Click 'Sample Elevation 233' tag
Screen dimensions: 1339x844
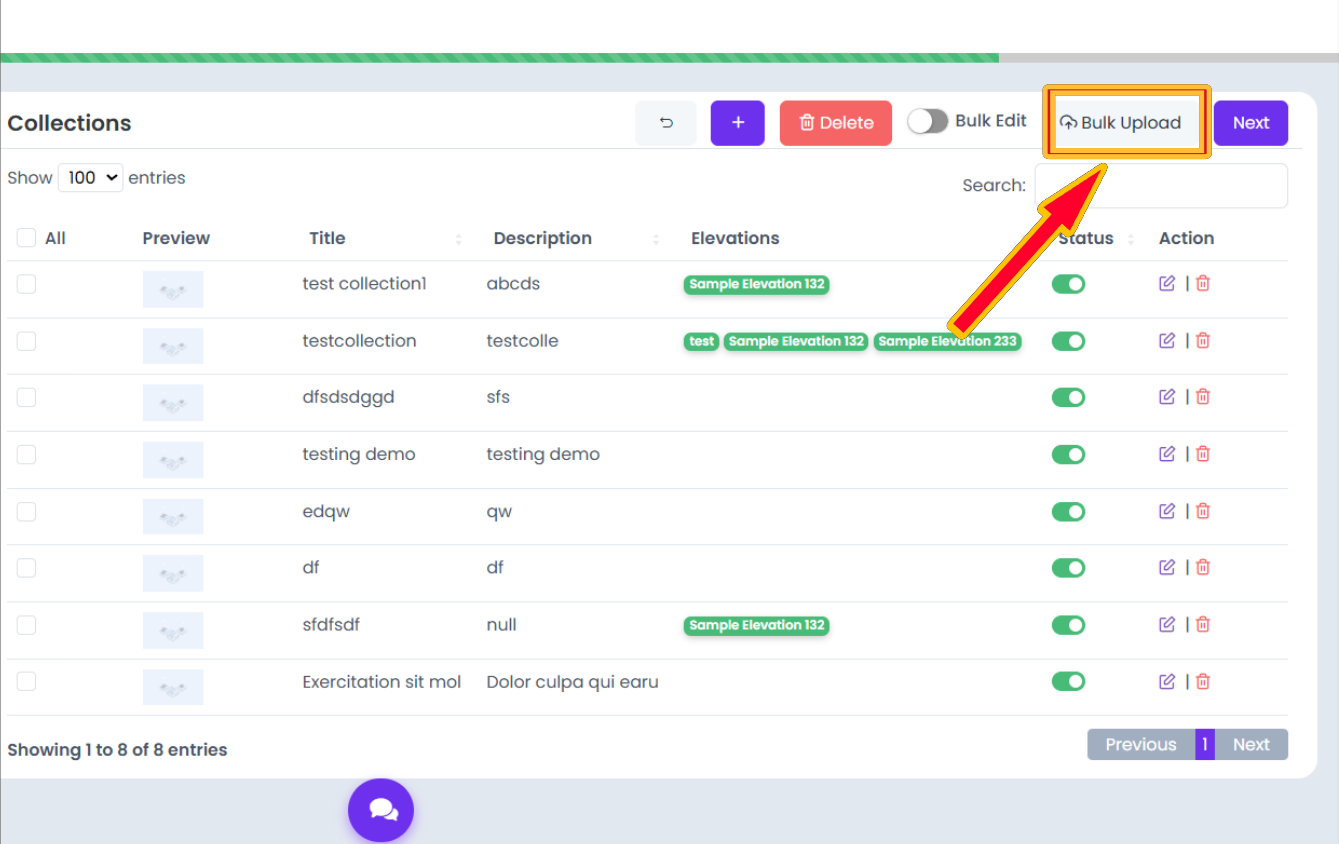(x=947, y=341)
